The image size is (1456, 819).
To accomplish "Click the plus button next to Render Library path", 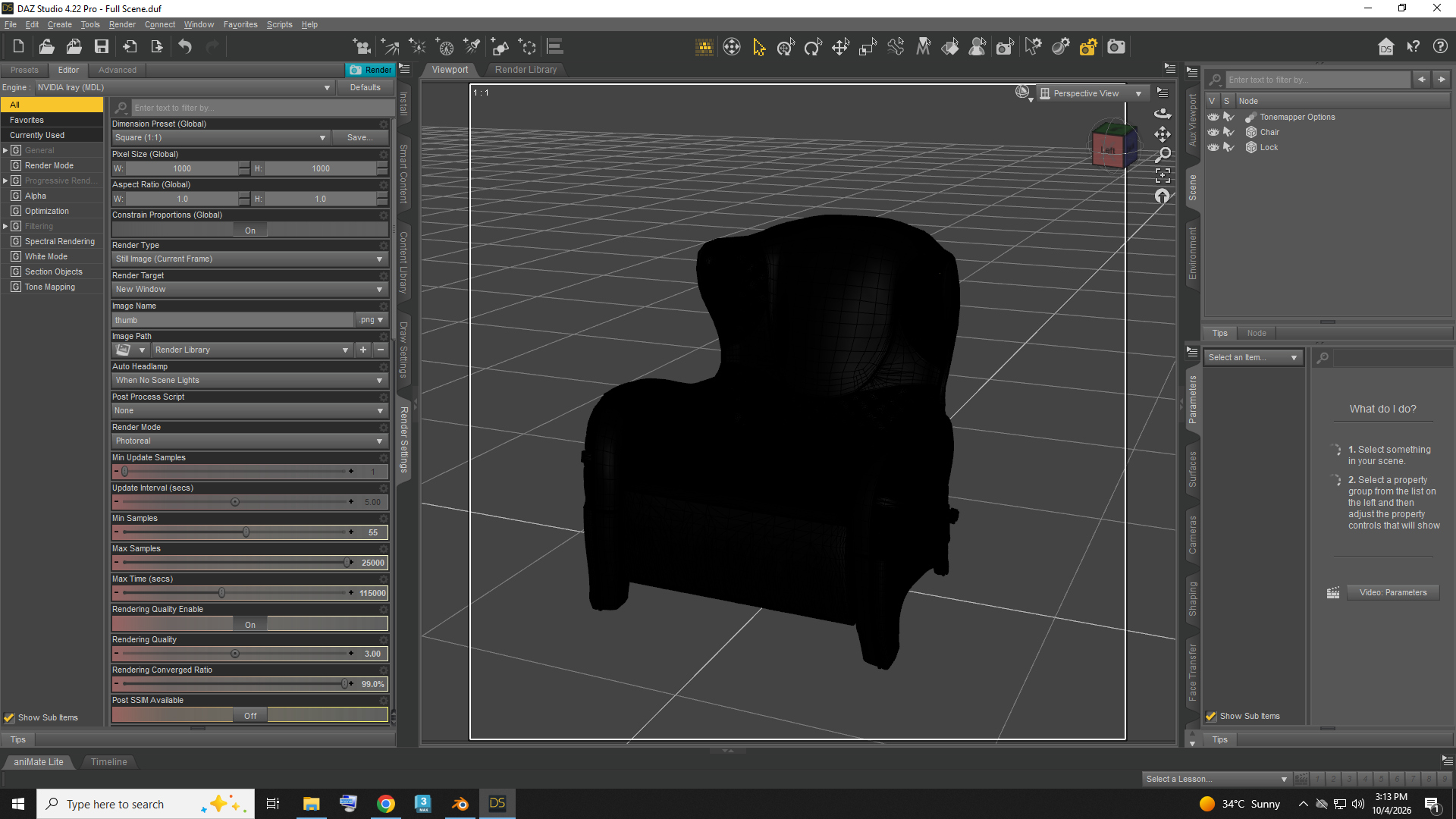I will tap(363, 350).
